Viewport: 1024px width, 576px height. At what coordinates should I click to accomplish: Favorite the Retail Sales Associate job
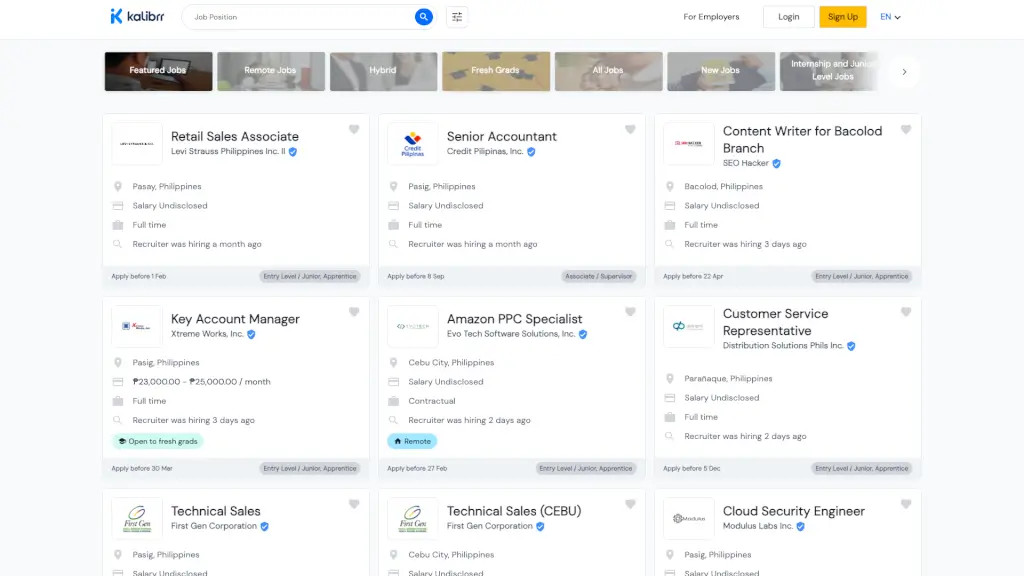(x=354, y=130)
